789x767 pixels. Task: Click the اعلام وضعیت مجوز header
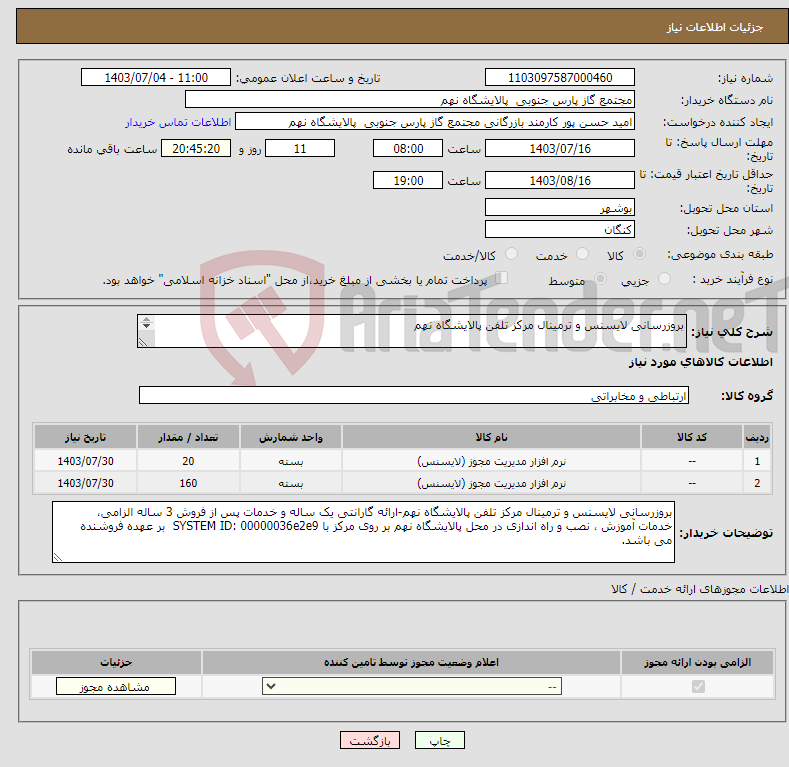click(x=411, y=662)
